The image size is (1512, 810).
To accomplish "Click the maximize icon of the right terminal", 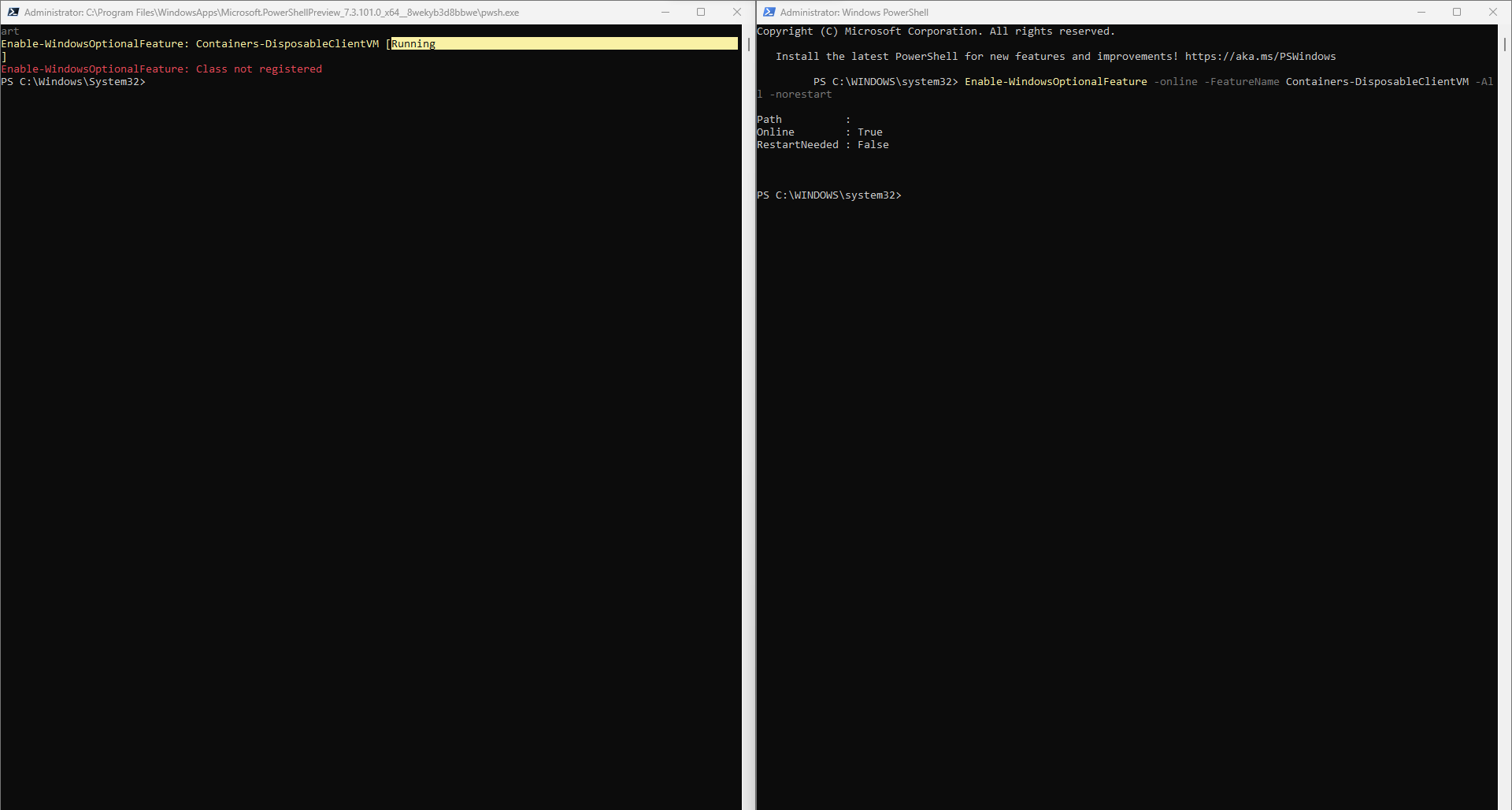I will pos(1458,12).
